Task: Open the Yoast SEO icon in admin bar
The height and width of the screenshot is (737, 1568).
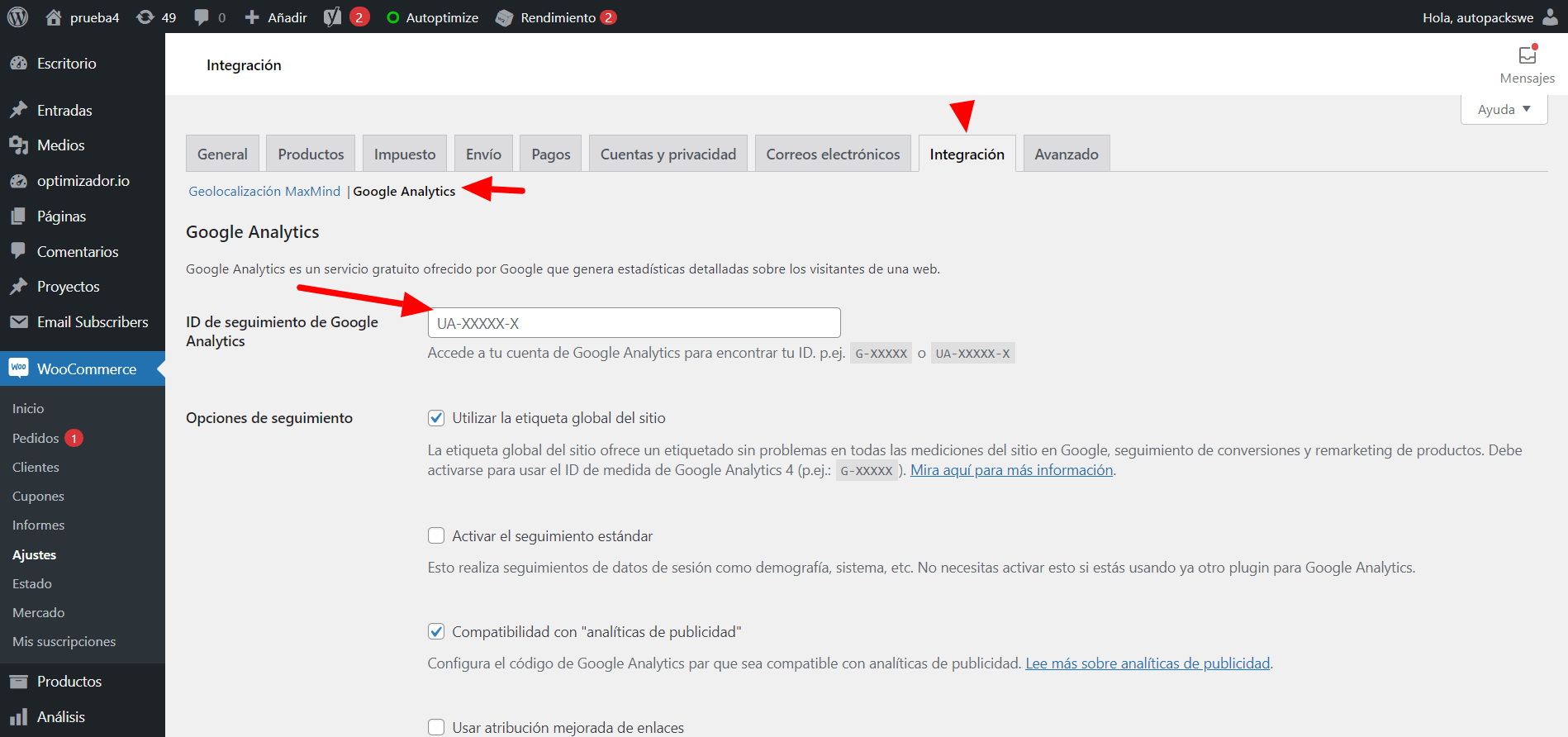Action: (x=332, y=17)
